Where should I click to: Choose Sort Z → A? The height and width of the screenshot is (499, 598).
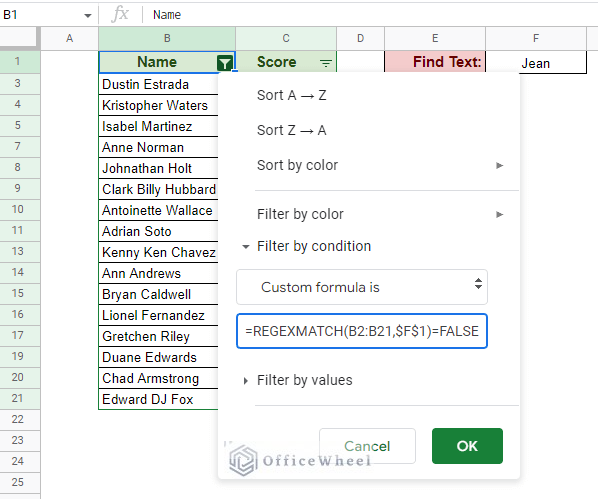(292, 130)
